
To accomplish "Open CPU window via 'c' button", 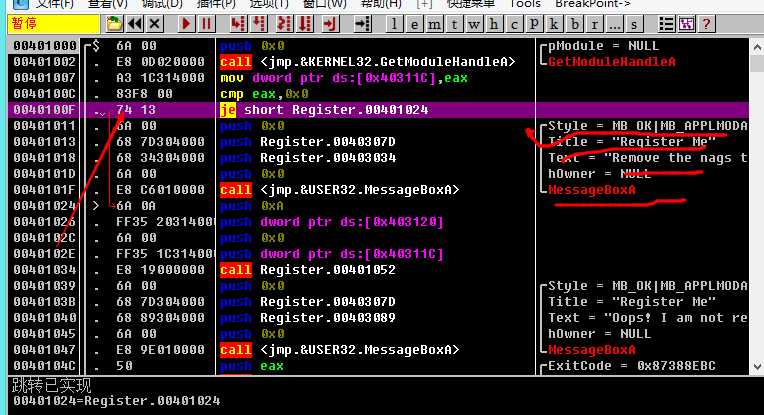I will (514, 23).
